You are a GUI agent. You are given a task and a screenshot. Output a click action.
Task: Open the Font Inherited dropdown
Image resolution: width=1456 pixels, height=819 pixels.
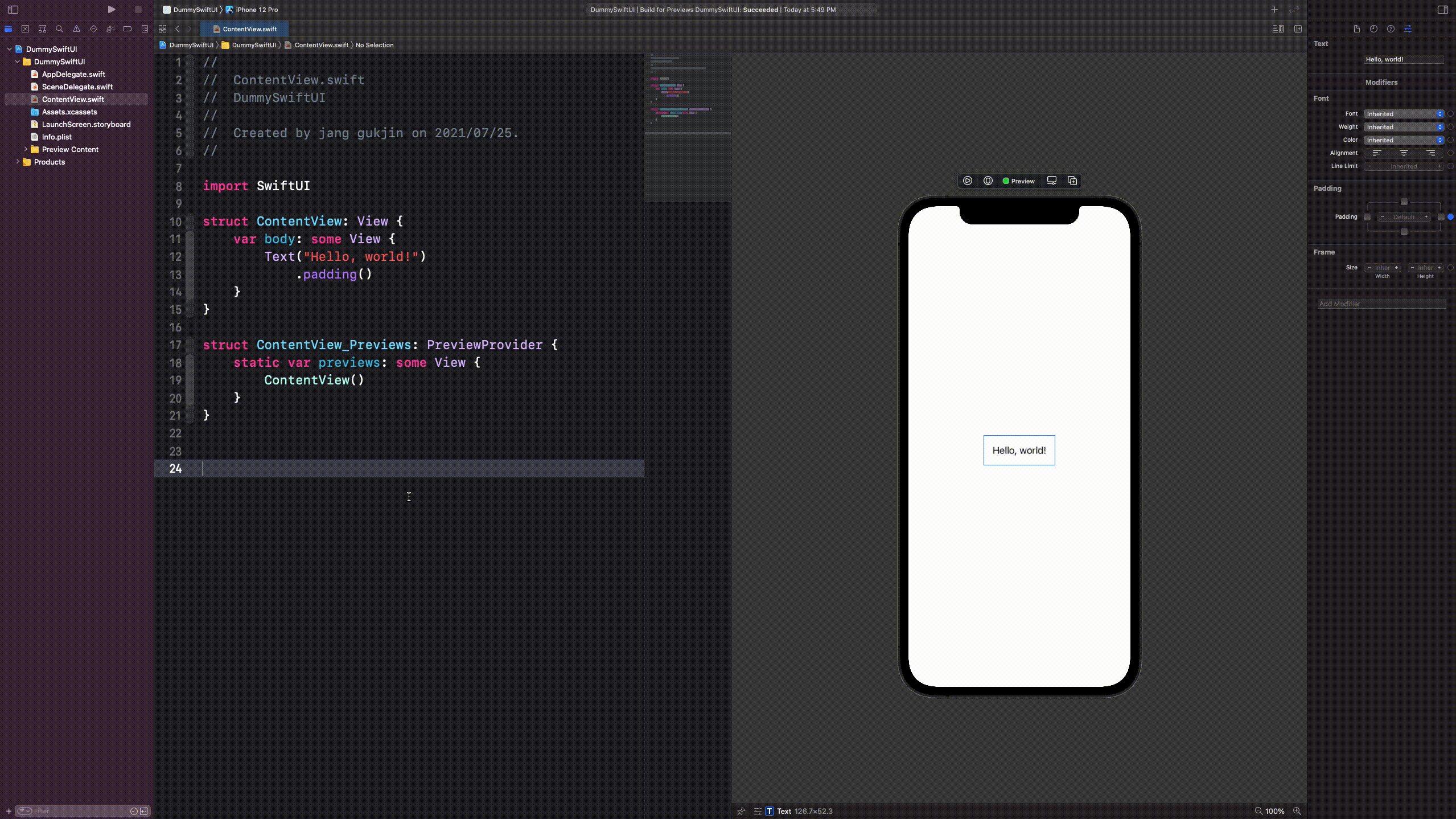(1404, 114)
